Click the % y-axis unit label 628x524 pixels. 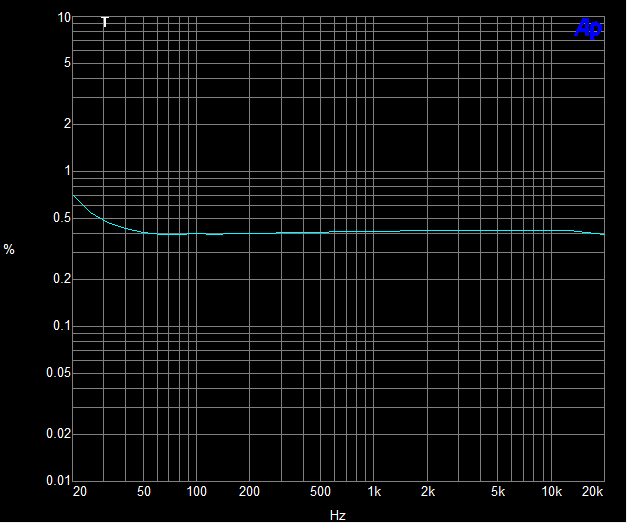(x=9, y=249)
